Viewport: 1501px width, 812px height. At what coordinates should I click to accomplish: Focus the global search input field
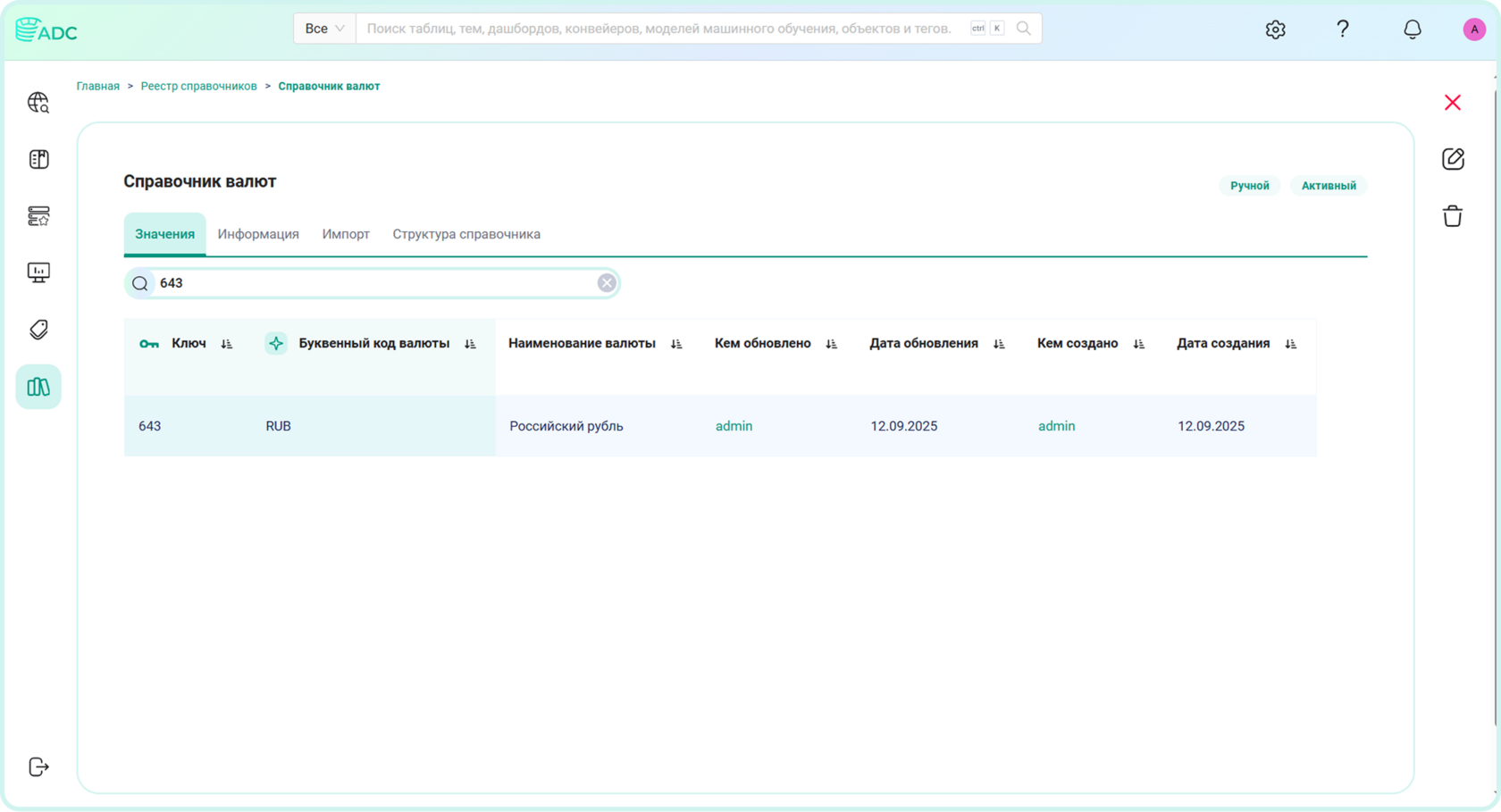coord(659,29)
